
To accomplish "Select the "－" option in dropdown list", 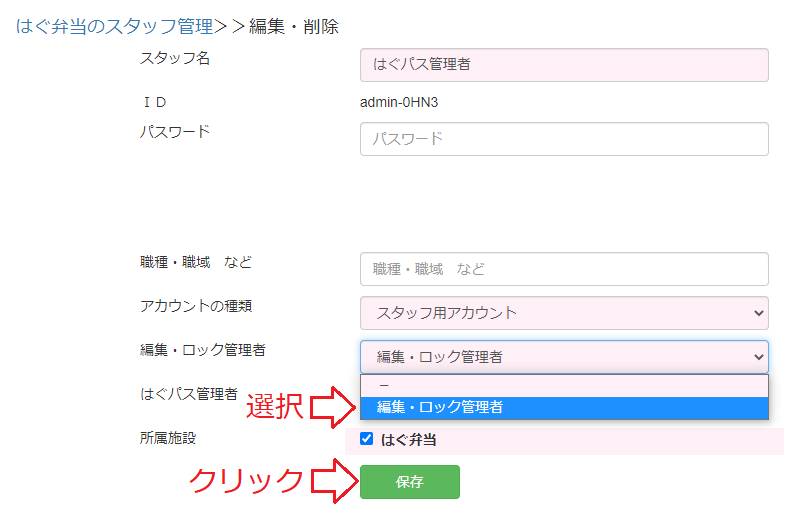I will tap(564, 385).
